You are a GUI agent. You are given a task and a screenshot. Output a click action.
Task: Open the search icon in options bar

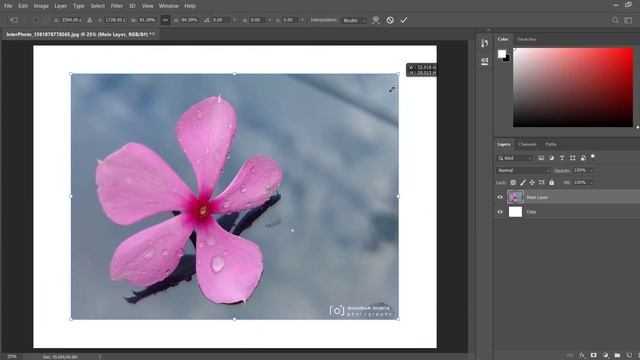coord(615,20)
